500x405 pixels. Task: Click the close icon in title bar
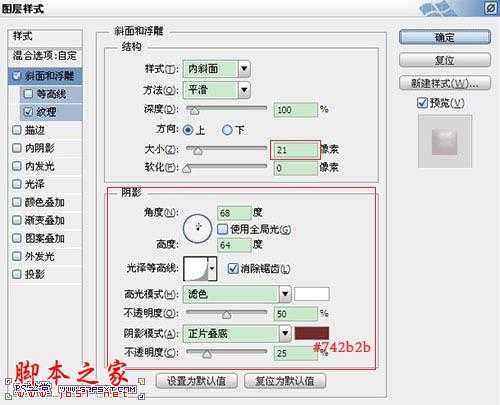(x=491, y=8)
